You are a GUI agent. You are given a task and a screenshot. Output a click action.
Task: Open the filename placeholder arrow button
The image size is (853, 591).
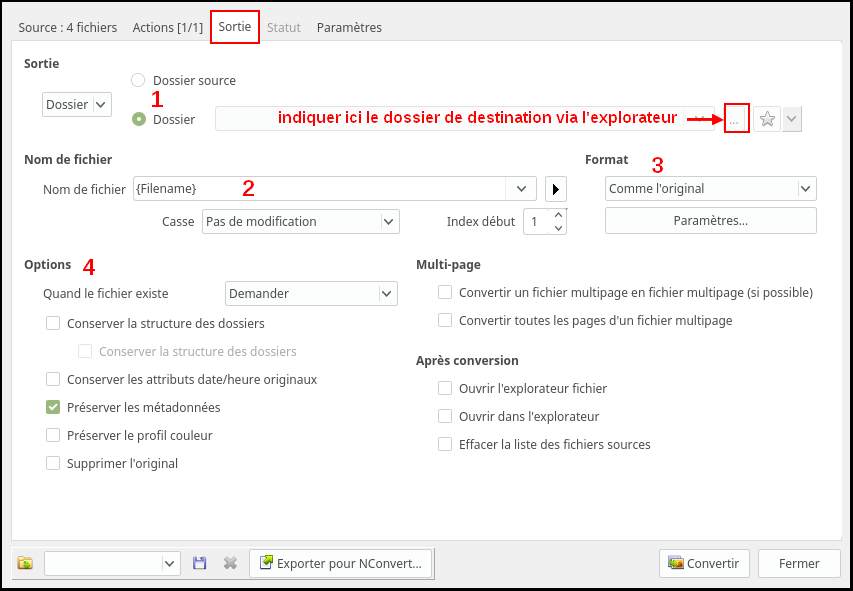tap(556, 188)
